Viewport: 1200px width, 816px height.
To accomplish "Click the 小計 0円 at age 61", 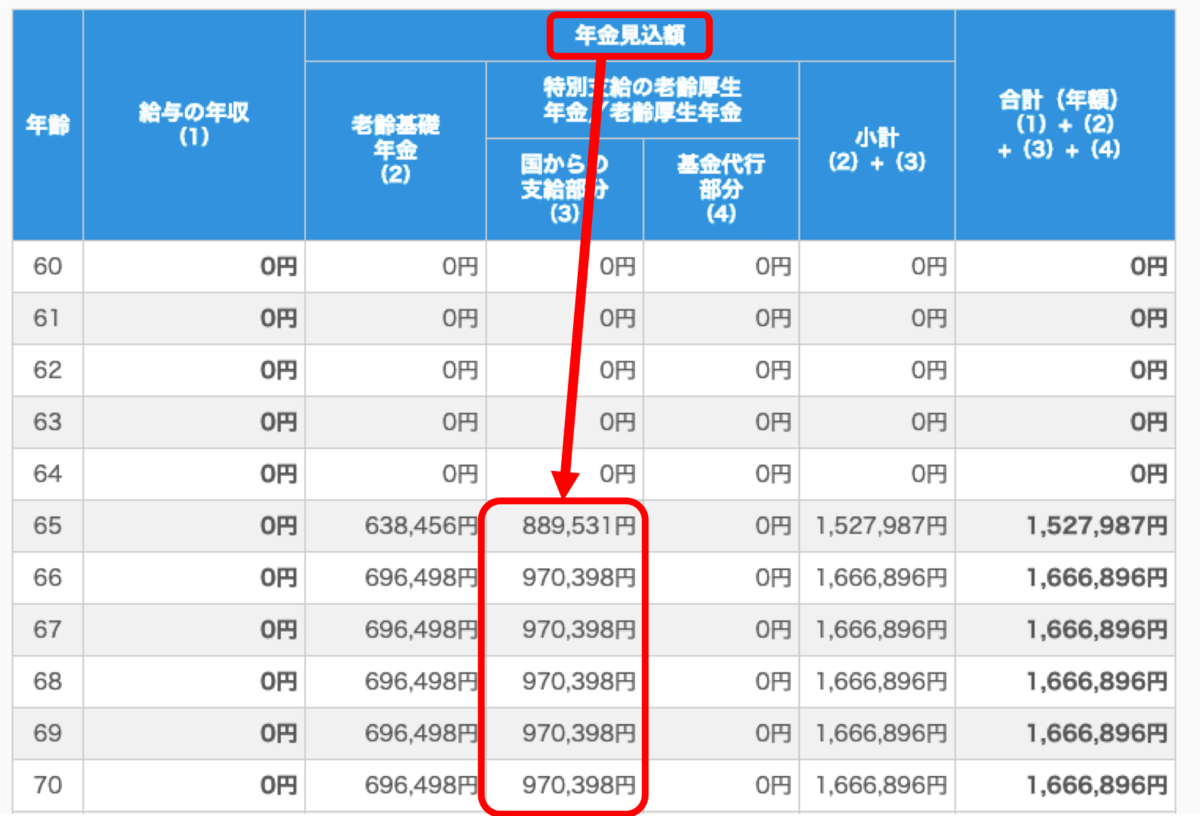I will 930,319.
